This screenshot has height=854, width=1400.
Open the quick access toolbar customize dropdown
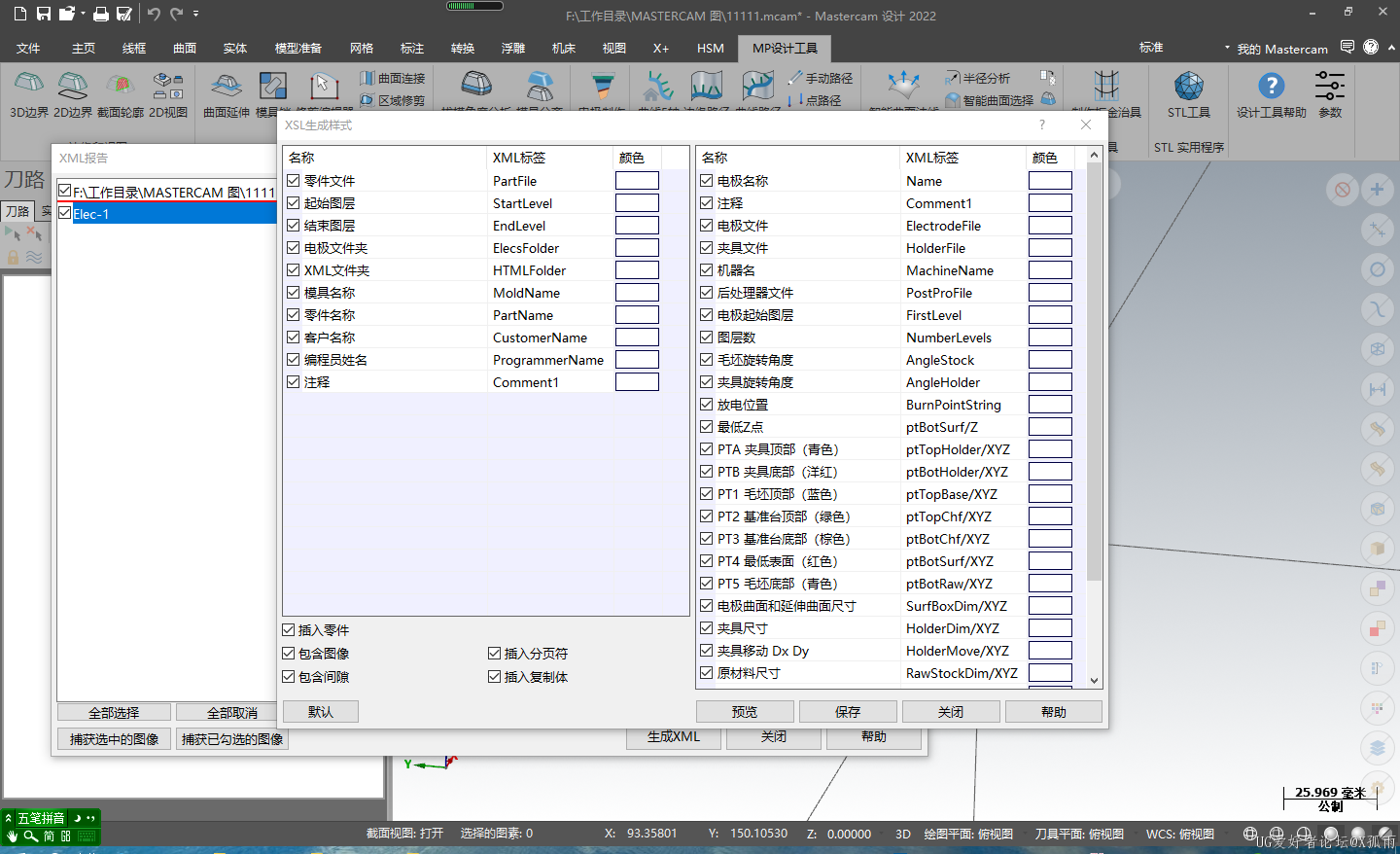pos(196,14)
